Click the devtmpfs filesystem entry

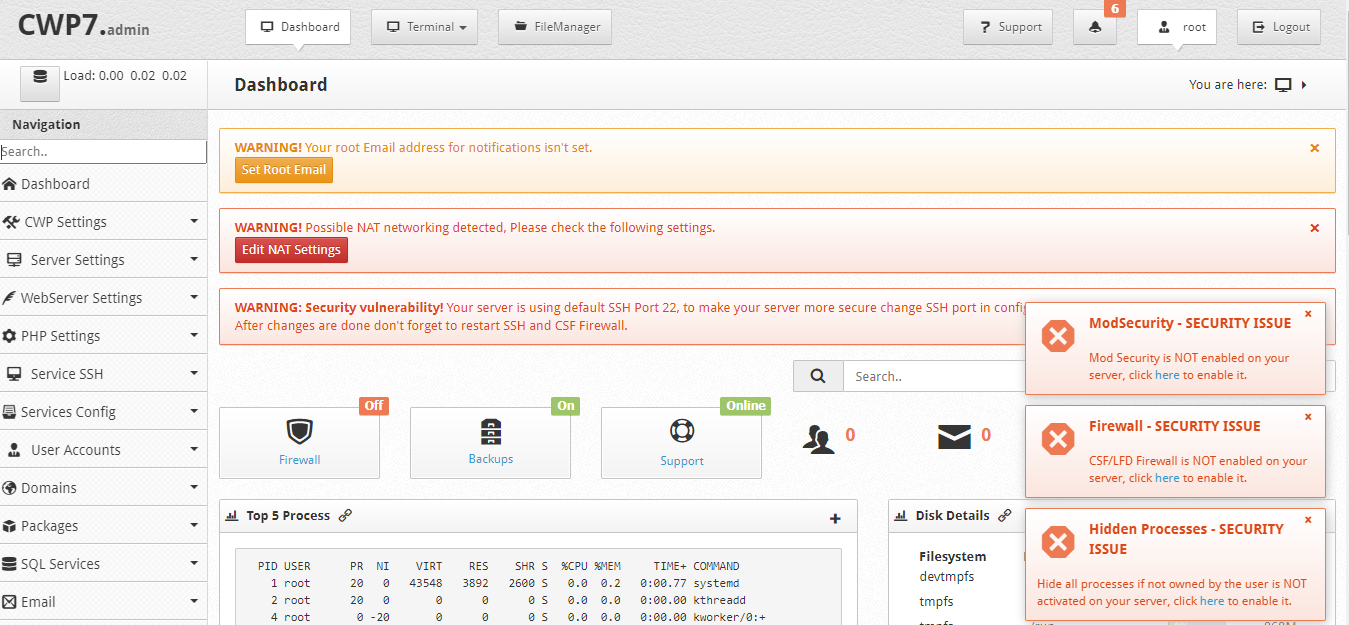point(946,577)
